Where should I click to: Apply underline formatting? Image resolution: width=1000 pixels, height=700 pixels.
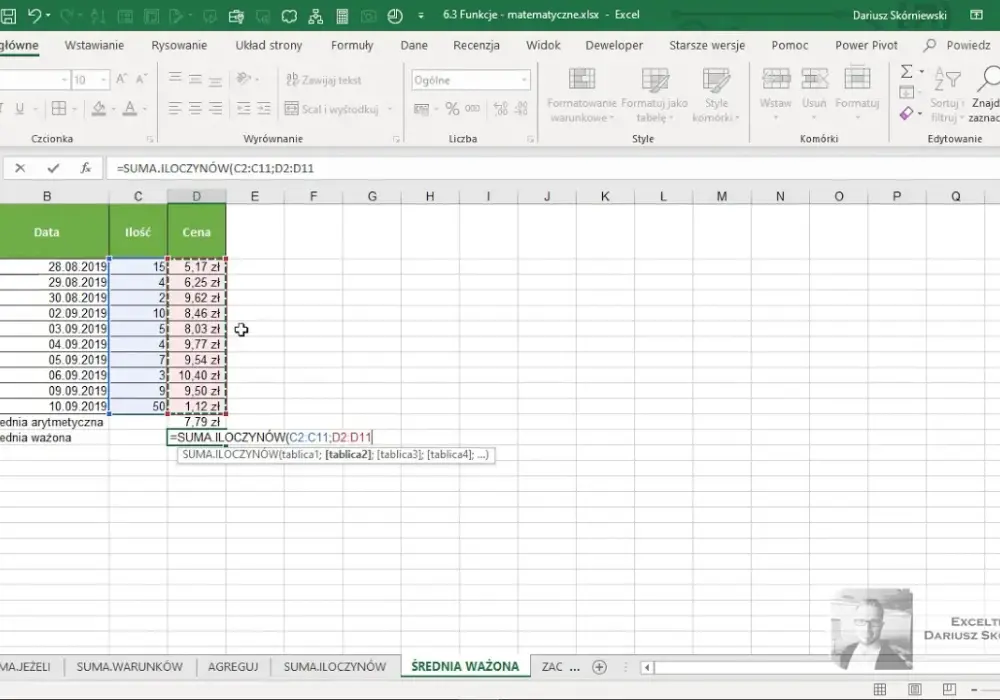click(x=20, y=108)
